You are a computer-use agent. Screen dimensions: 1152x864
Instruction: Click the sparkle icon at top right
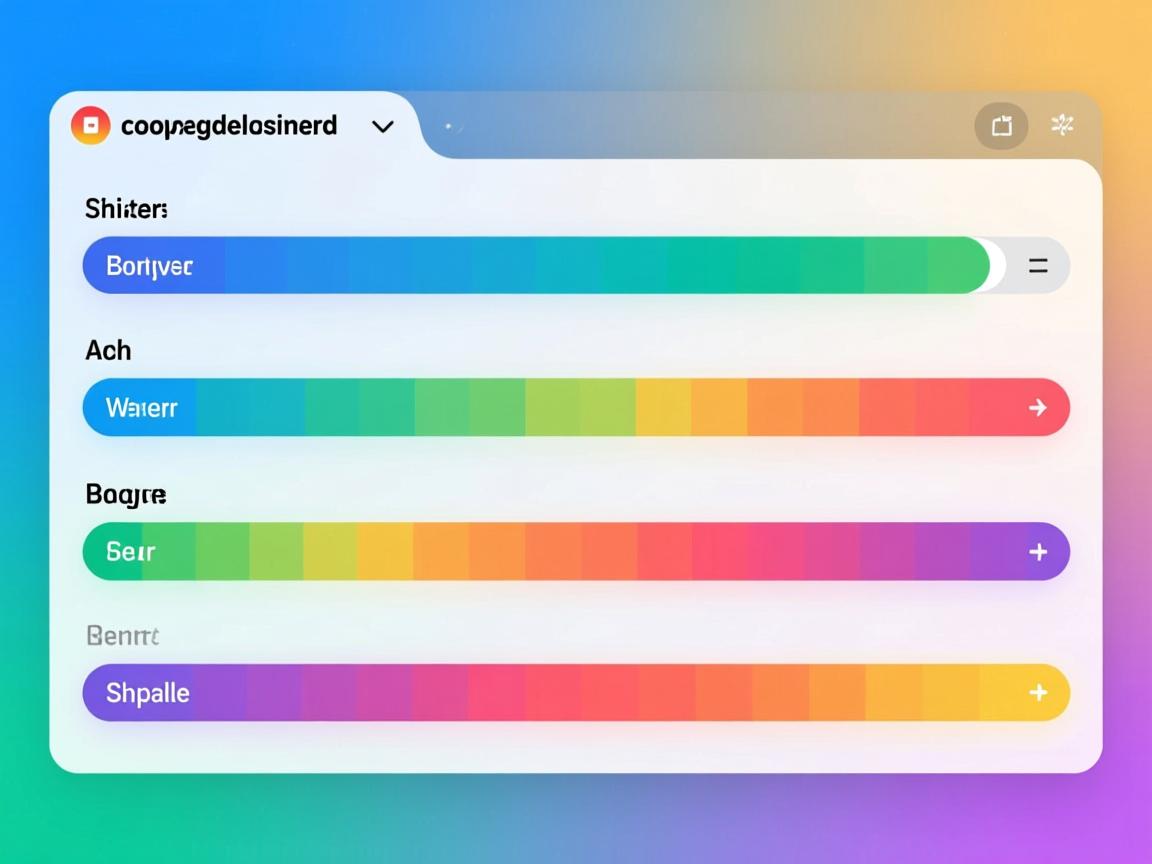point(1062,125)
